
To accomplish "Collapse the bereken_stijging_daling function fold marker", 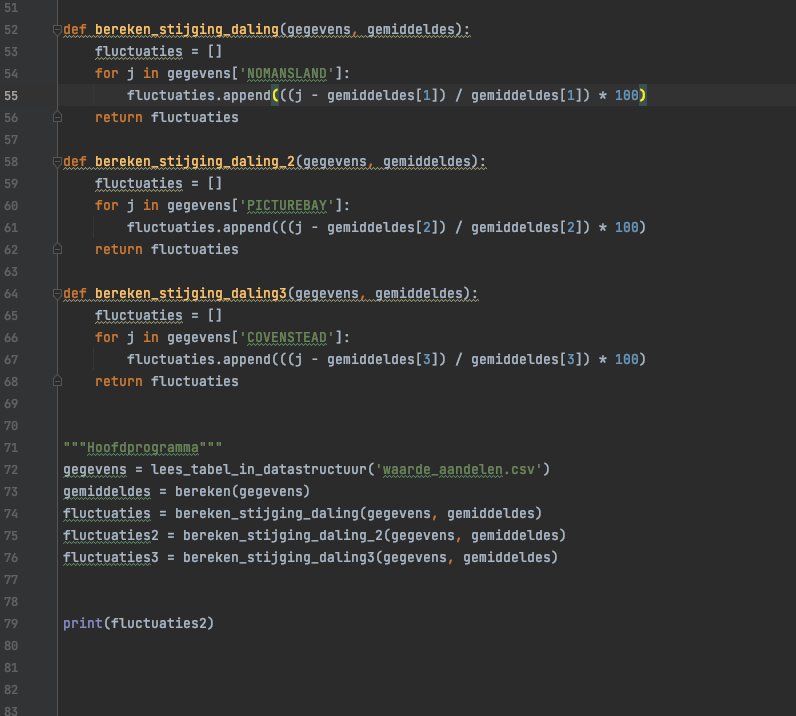I will point(57,30).
